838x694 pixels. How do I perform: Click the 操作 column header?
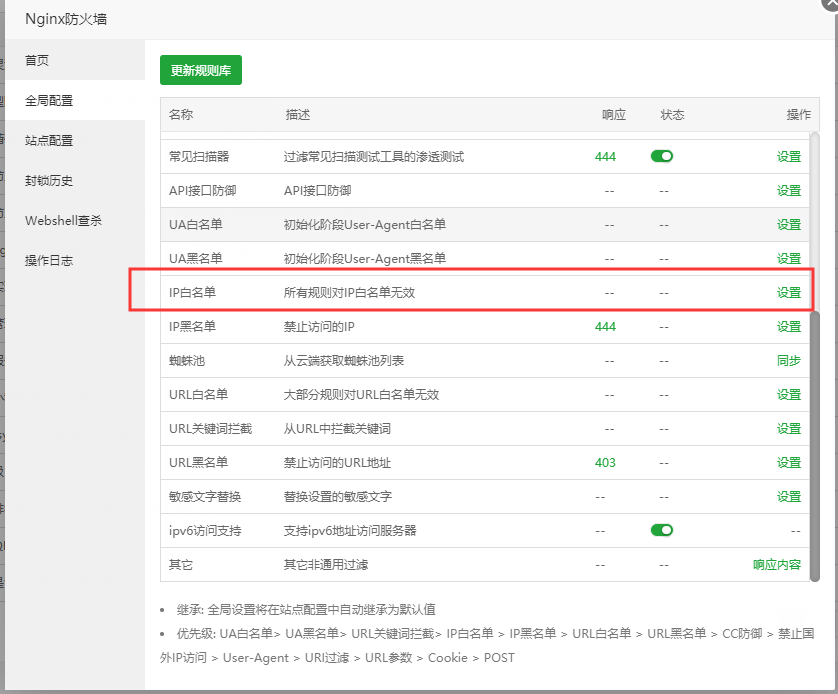[x=798, y=114]
